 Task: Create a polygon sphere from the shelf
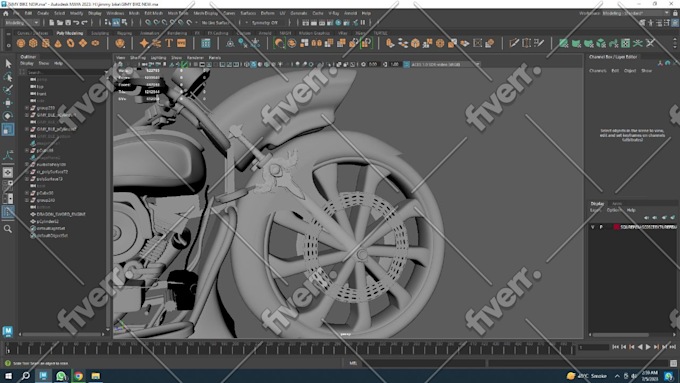coord(21,43)
